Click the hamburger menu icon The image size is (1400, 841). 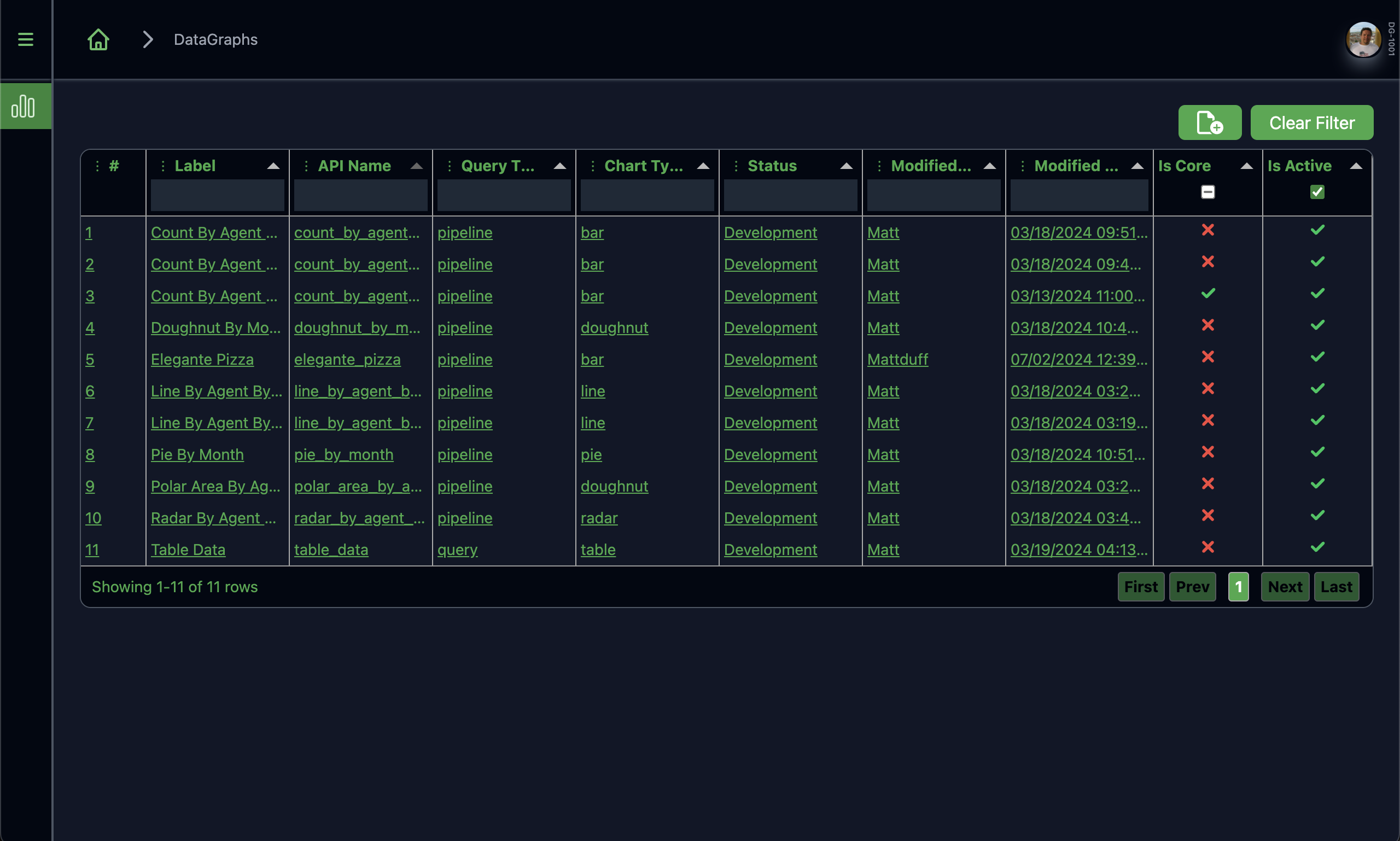point(24,39)
